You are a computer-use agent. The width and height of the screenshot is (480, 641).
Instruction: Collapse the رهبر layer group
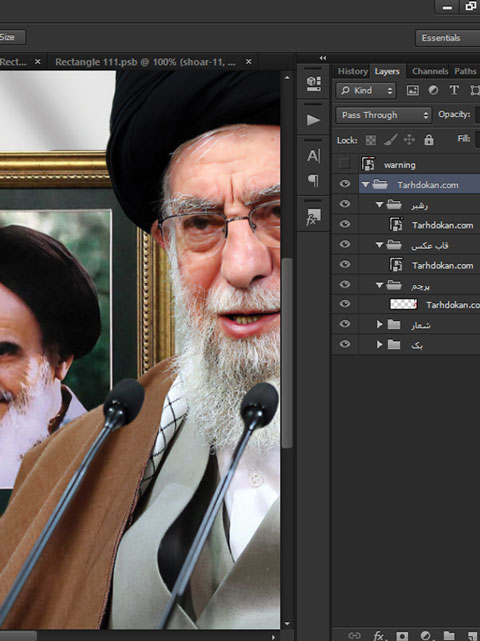pyautogui.click(x=379, y=204)
